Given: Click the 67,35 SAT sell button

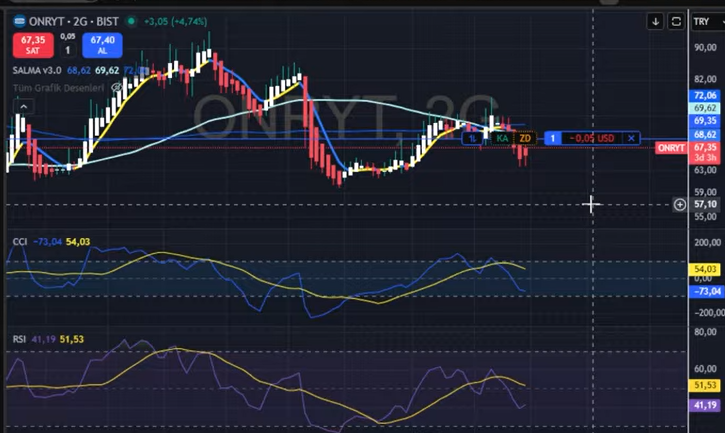Looking at the screenshot, I should click(x=33, y=45).
